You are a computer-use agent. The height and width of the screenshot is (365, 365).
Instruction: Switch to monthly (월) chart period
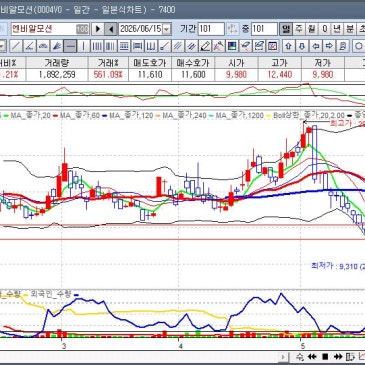click(x=311, y=29)
